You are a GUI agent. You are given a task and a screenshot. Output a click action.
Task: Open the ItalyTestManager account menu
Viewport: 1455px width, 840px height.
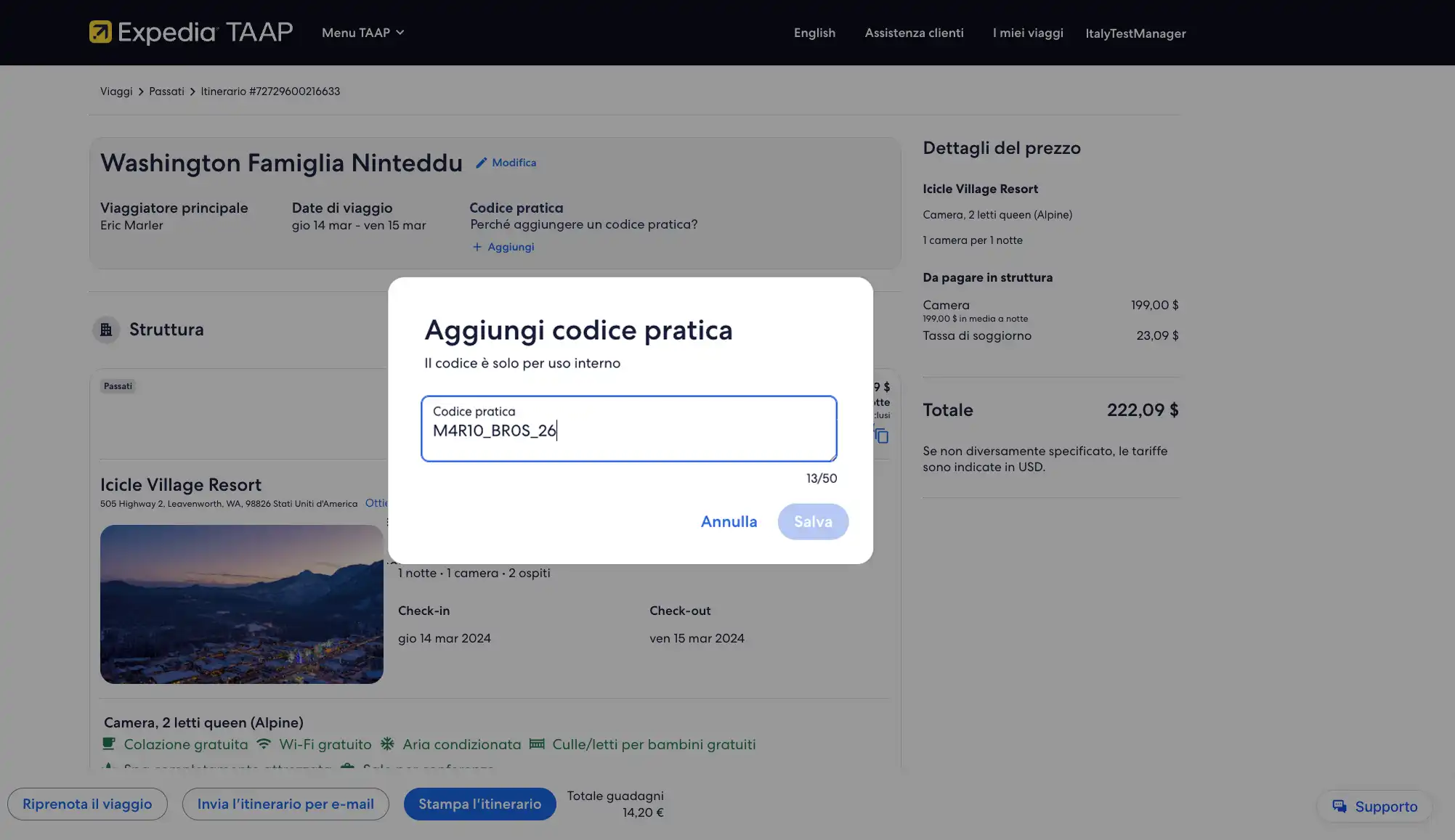[x=1135, y=33]
